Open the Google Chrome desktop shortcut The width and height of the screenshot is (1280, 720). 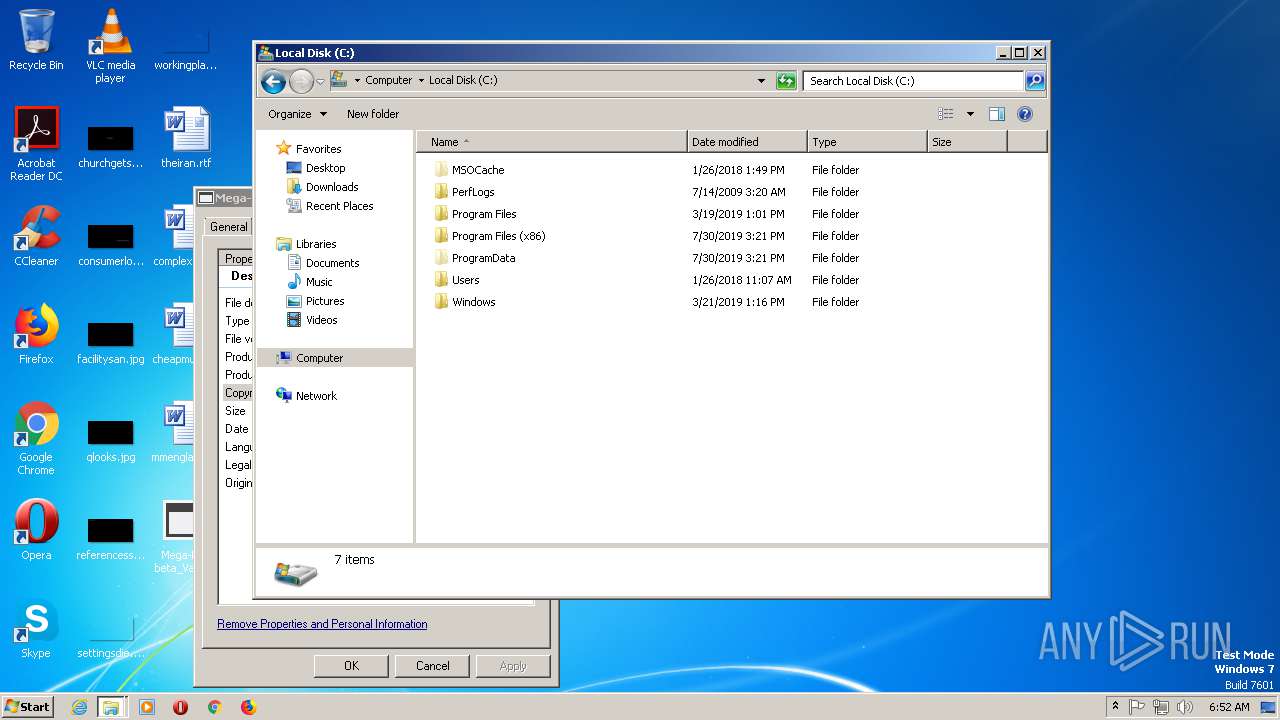(x=36, y=438)
